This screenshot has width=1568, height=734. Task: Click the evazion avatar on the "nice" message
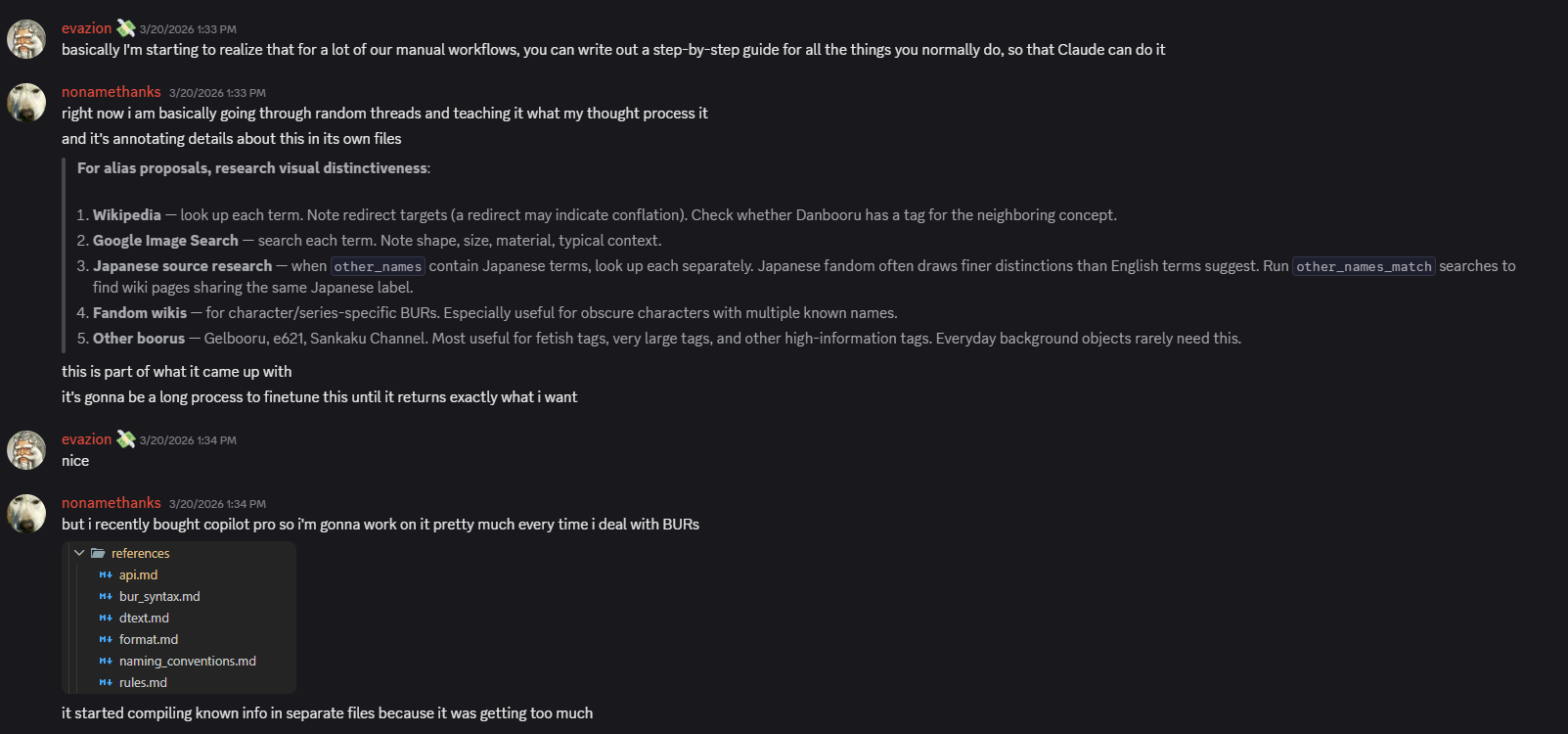[26, 450]
